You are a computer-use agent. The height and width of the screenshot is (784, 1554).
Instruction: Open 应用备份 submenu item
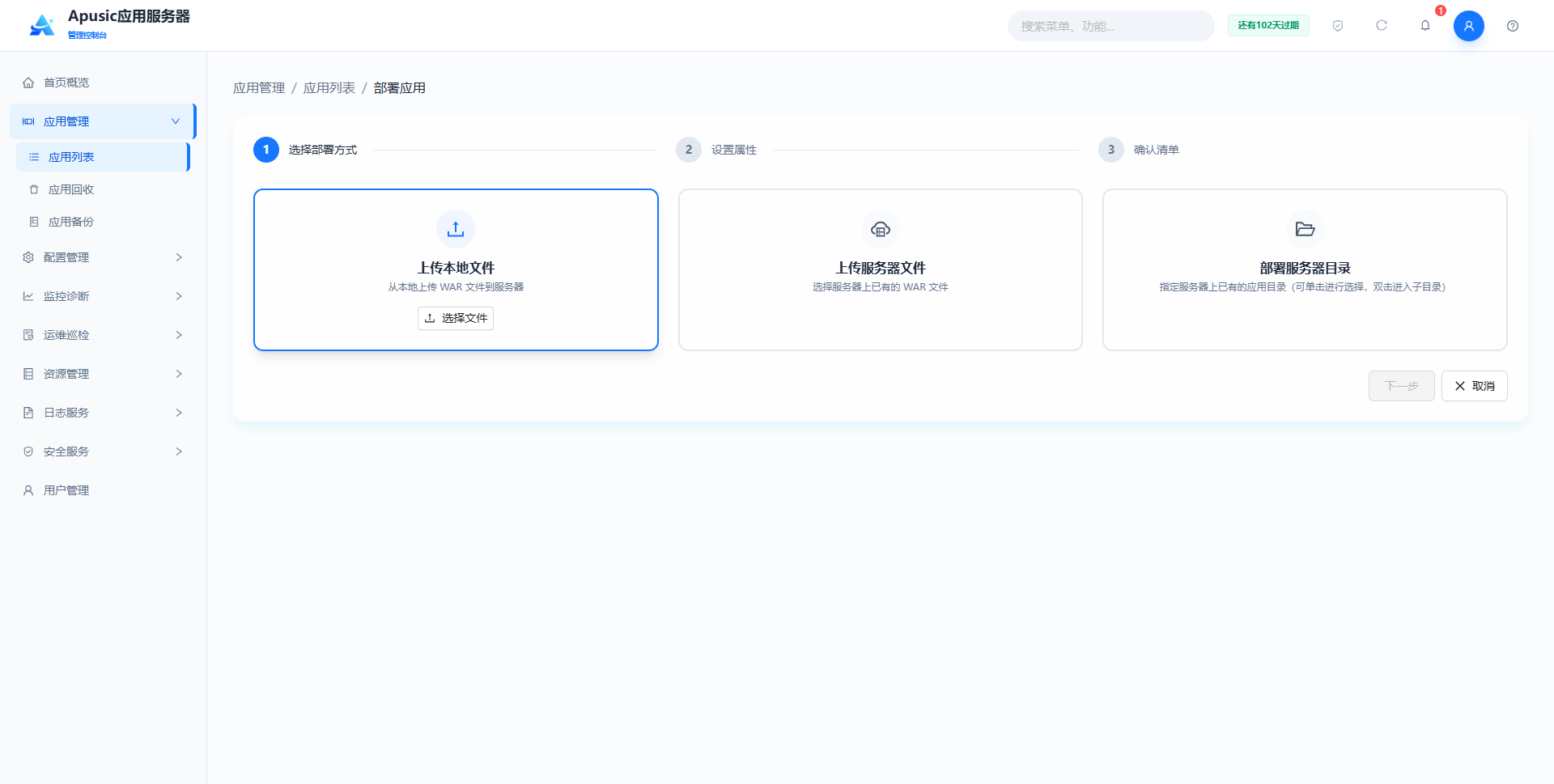point(103,222)
